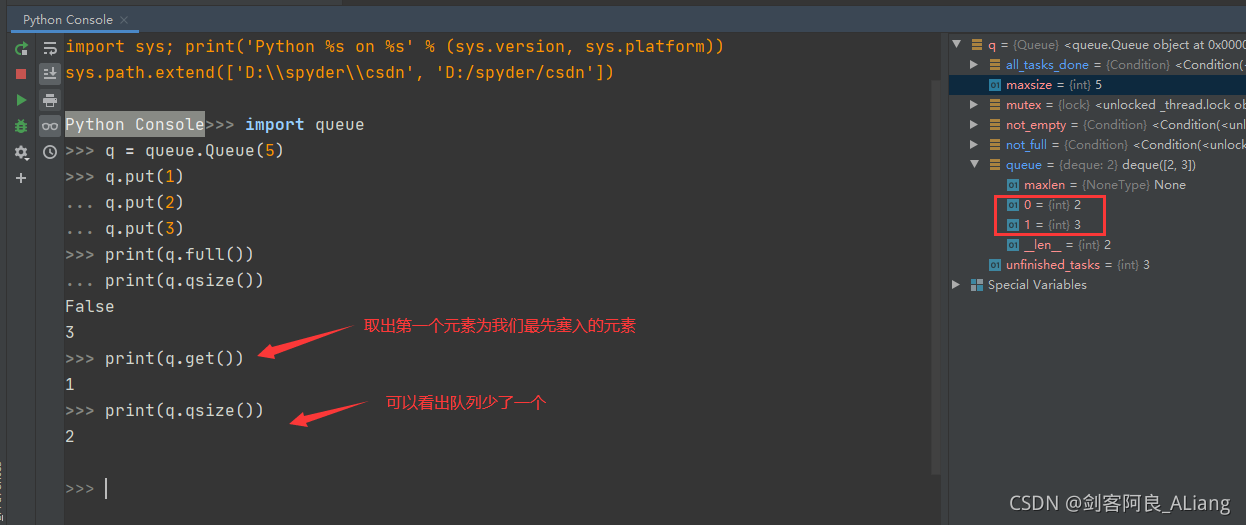Toggle show variables glasses icon
Image resolution: width=1246 pixels, height=525 pixels.
pyautogui.click(x=50, y=126)
